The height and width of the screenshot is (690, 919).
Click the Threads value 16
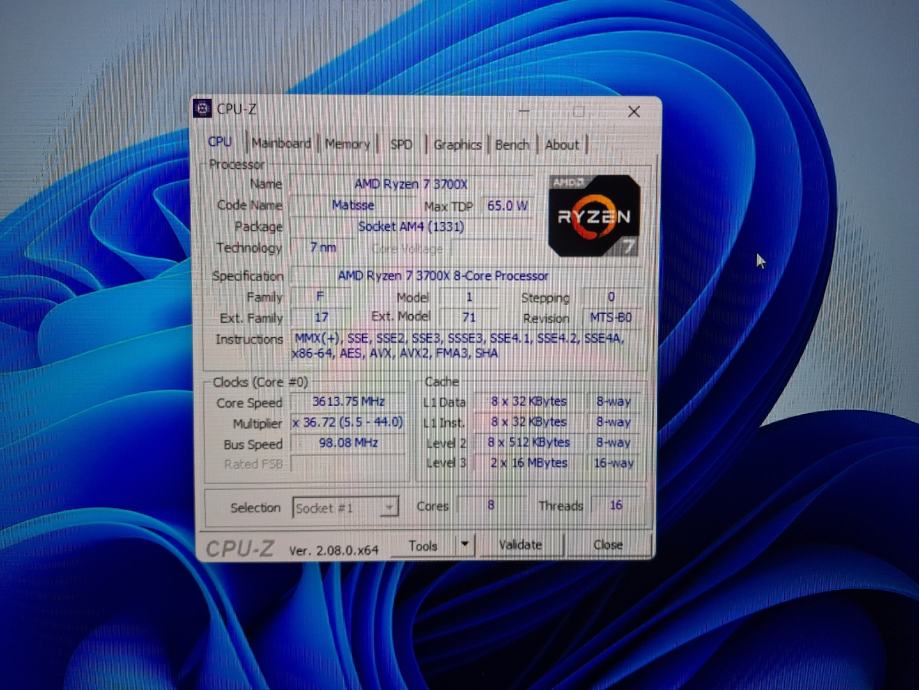tap(616, 505)
